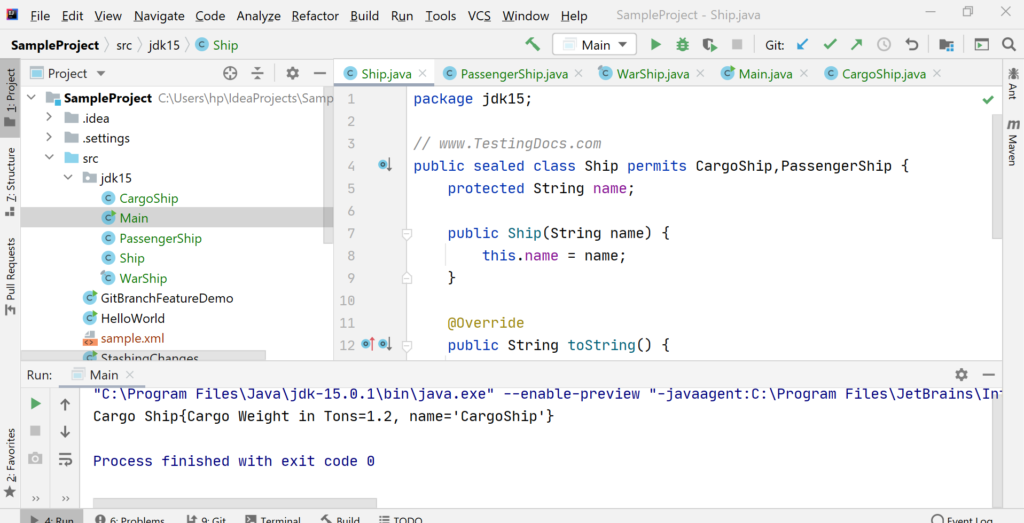Click the Rollback undo arrow icon

click(x=911, y=45)
